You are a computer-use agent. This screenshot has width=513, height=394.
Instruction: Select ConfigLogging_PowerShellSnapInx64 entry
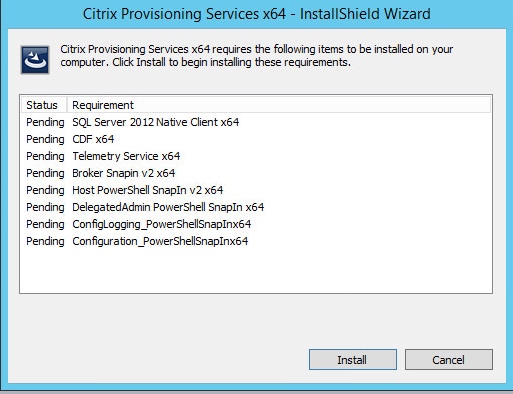(162, 224)
